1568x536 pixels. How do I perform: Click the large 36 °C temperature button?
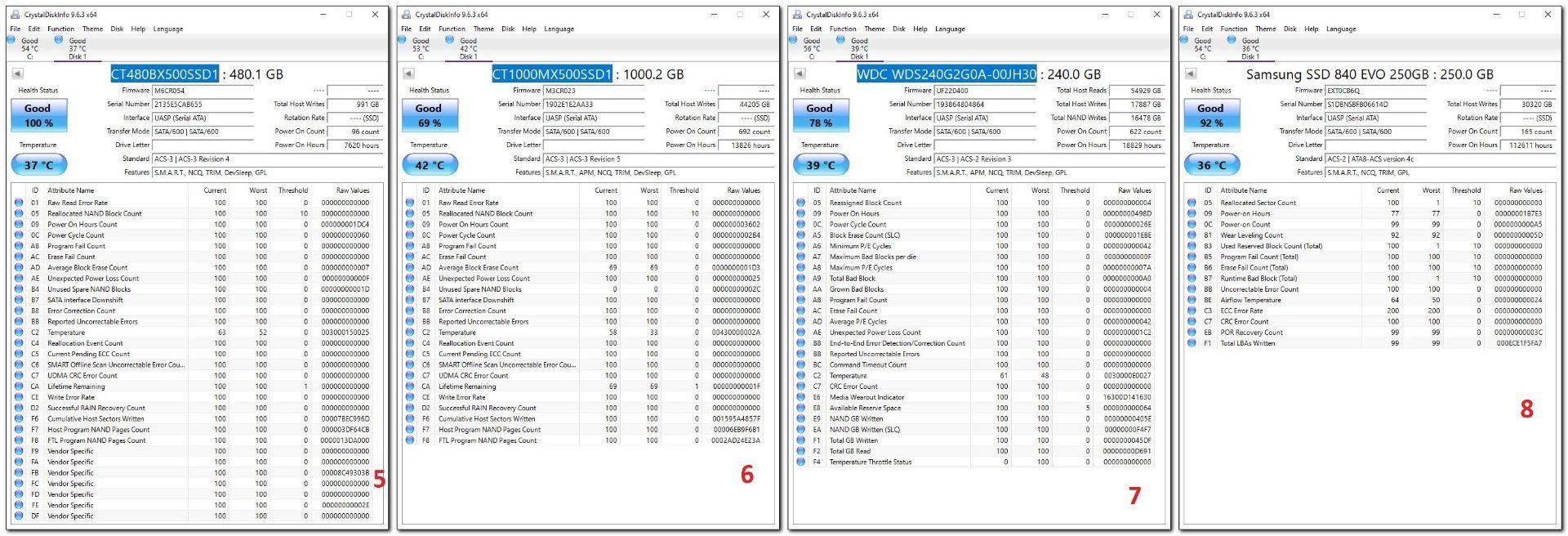[x=1211, y=165]
